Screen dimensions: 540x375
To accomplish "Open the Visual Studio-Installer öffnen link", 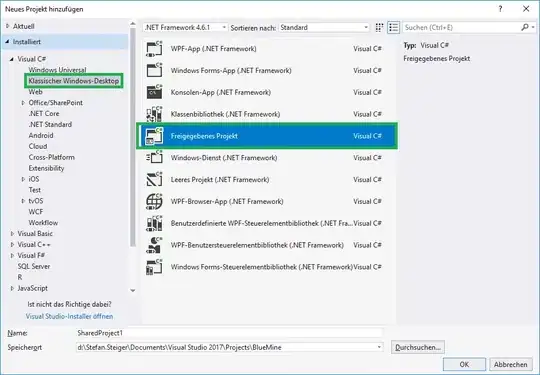I will tap(69, 316).
